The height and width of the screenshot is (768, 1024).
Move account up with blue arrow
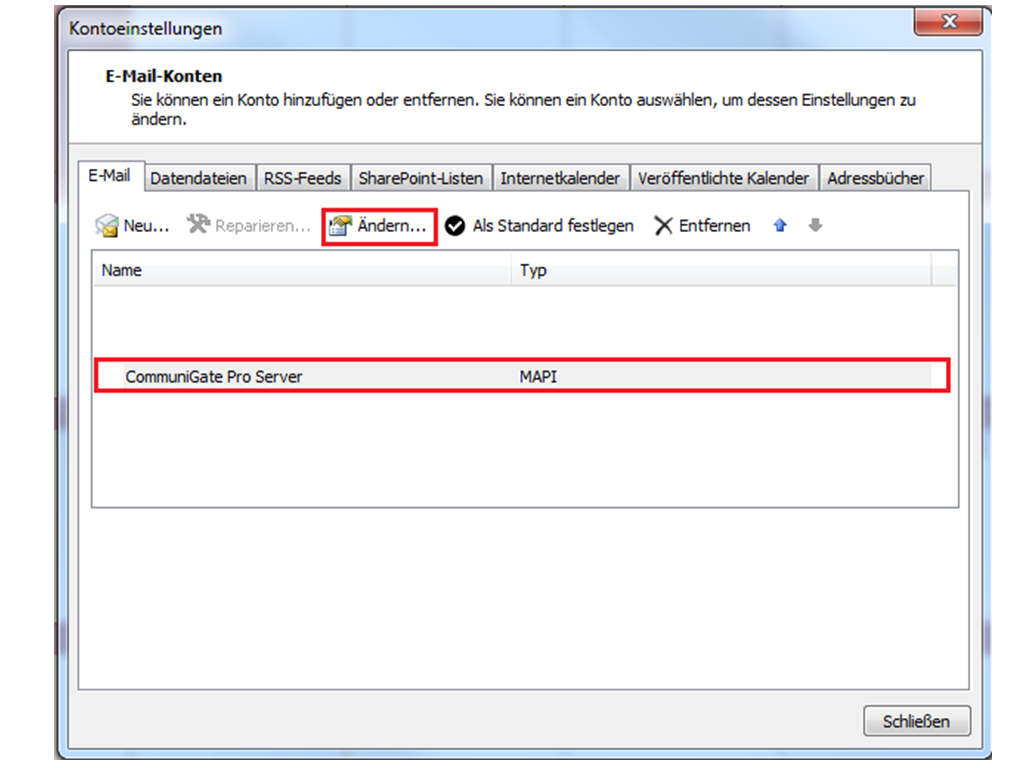[x=780, y=226]
